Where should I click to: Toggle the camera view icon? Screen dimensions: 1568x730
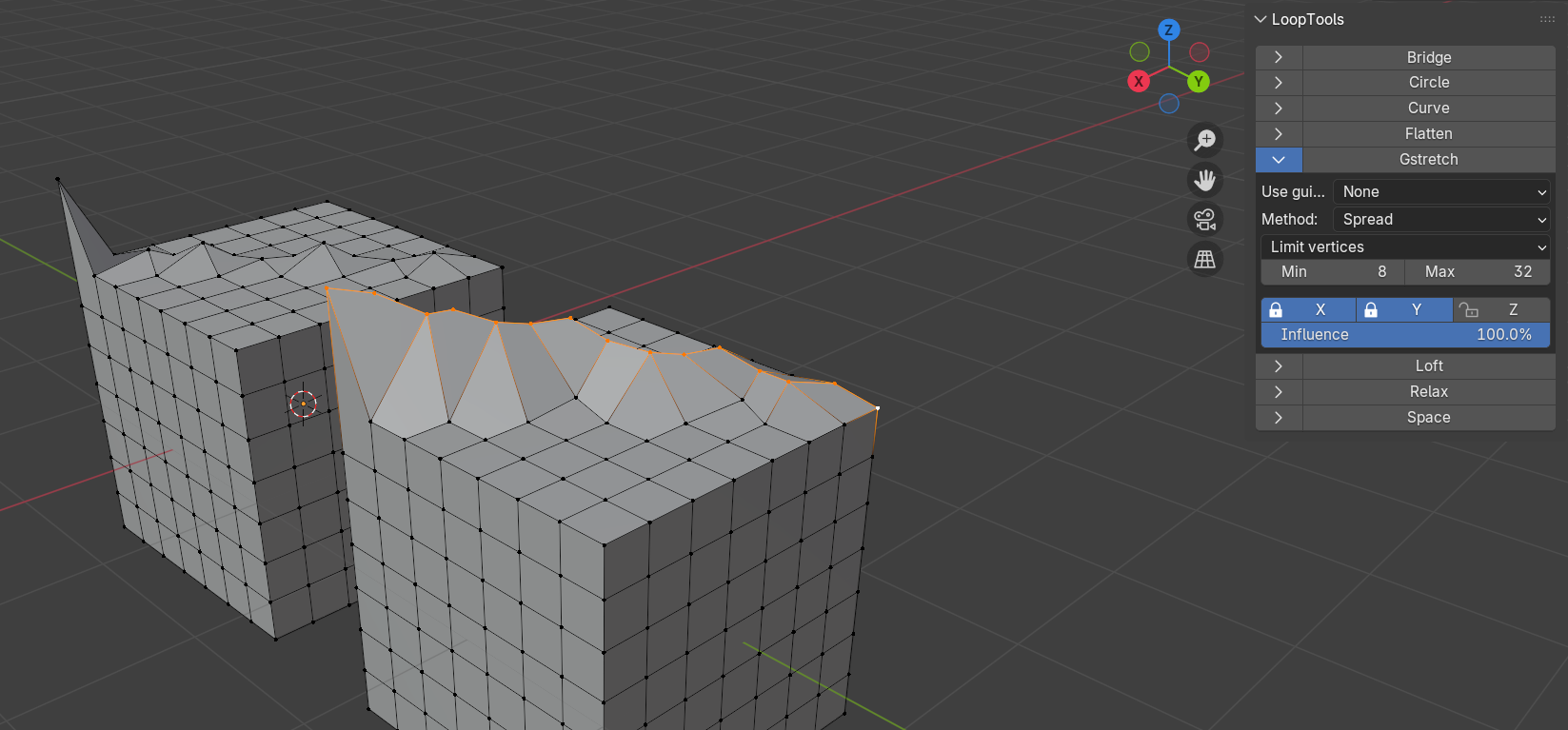coord(1205,220)
